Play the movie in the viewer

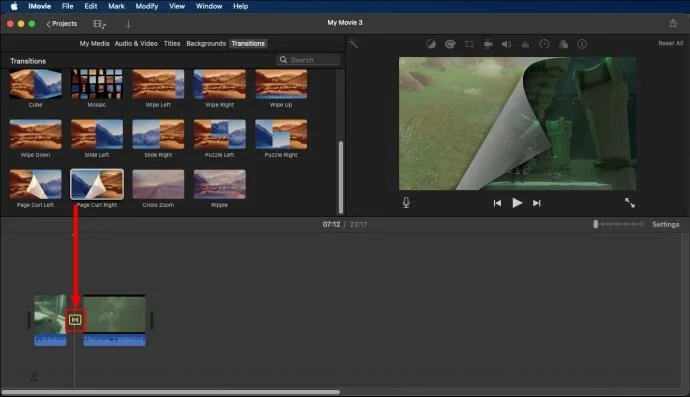coord(517,203)
